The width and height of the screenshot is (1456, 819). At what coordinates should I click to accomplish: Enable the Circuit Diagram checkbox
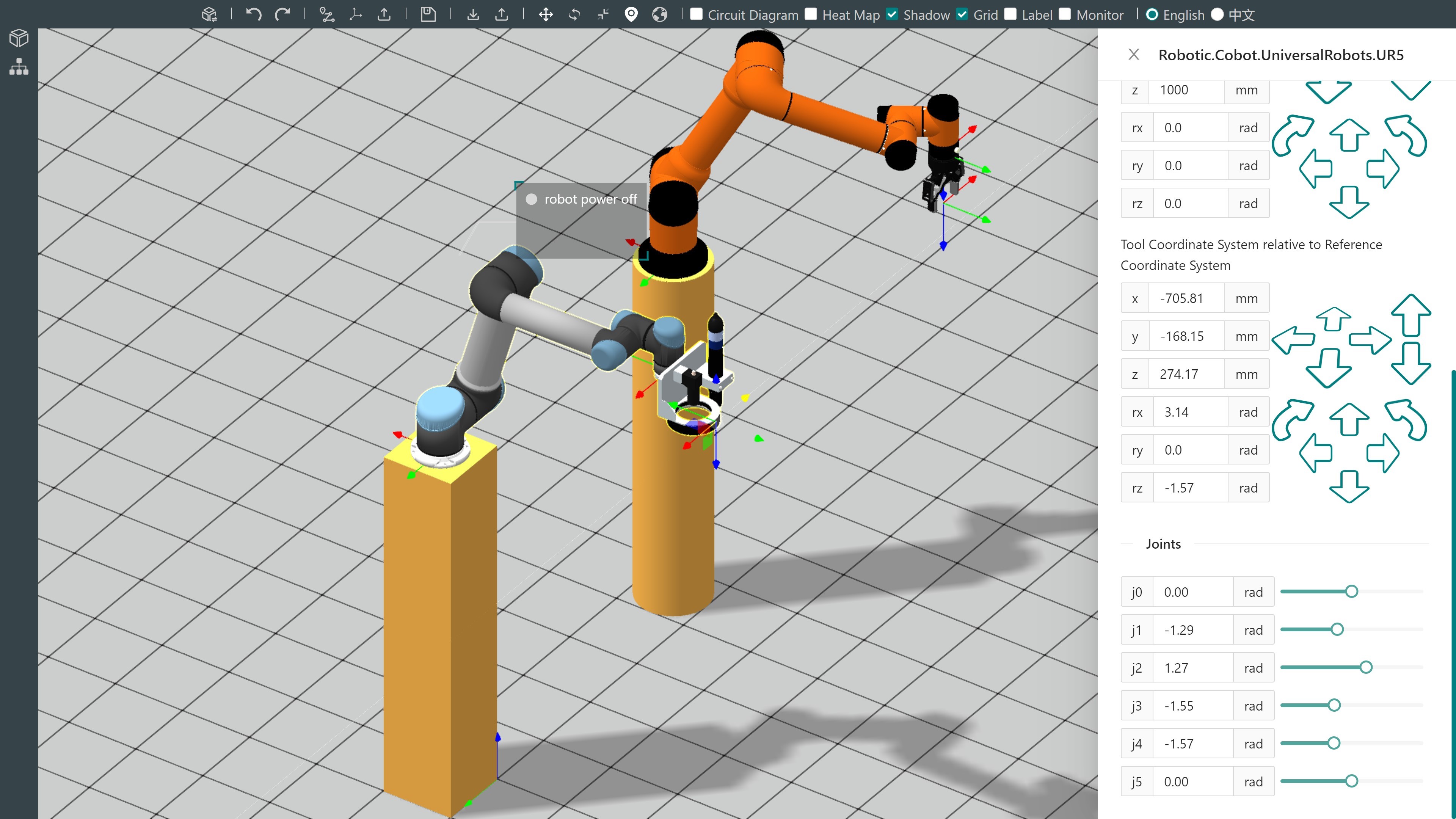697,14
